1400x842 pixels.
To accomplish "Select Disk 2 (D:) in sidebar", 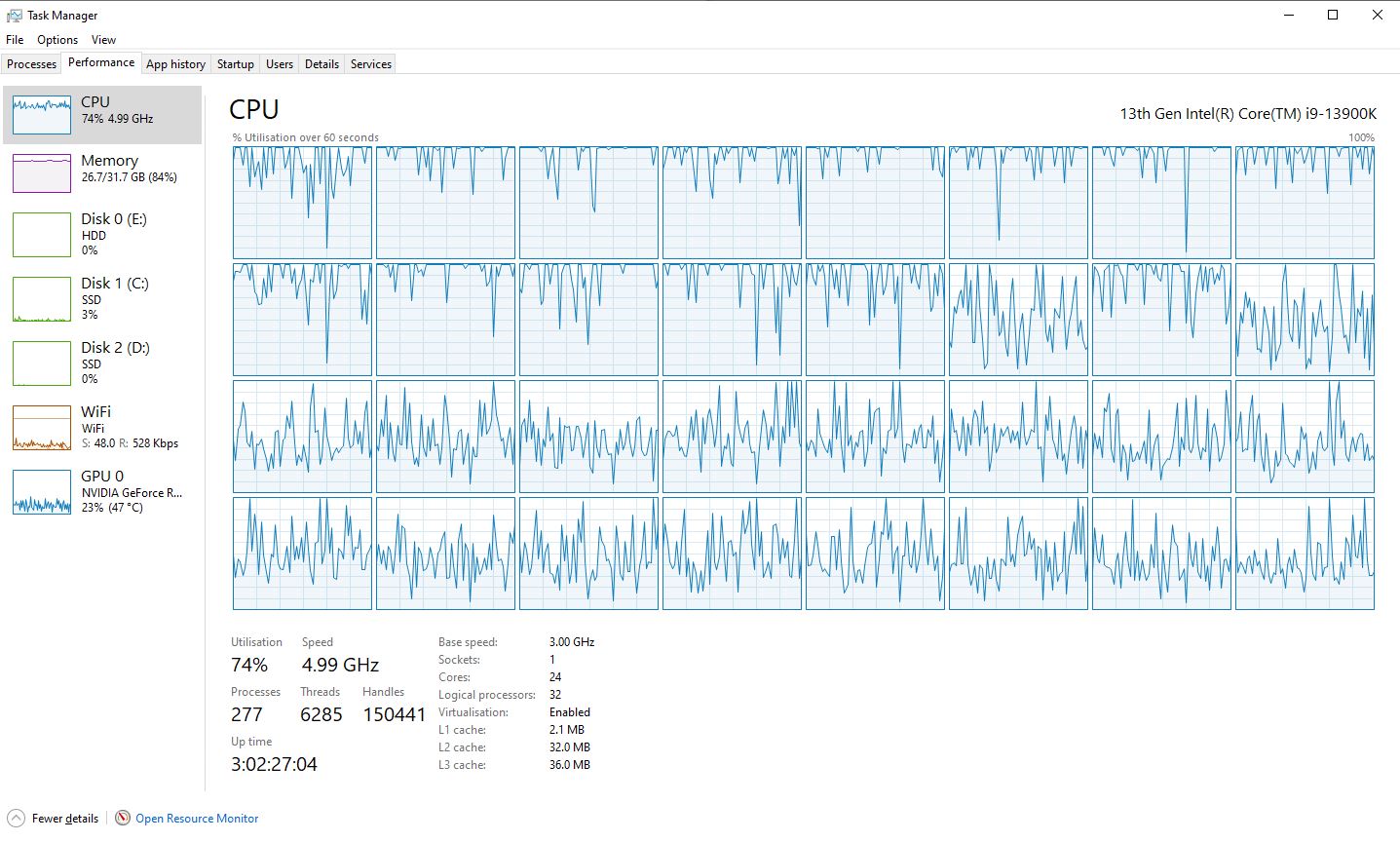I will click(102, 362).
